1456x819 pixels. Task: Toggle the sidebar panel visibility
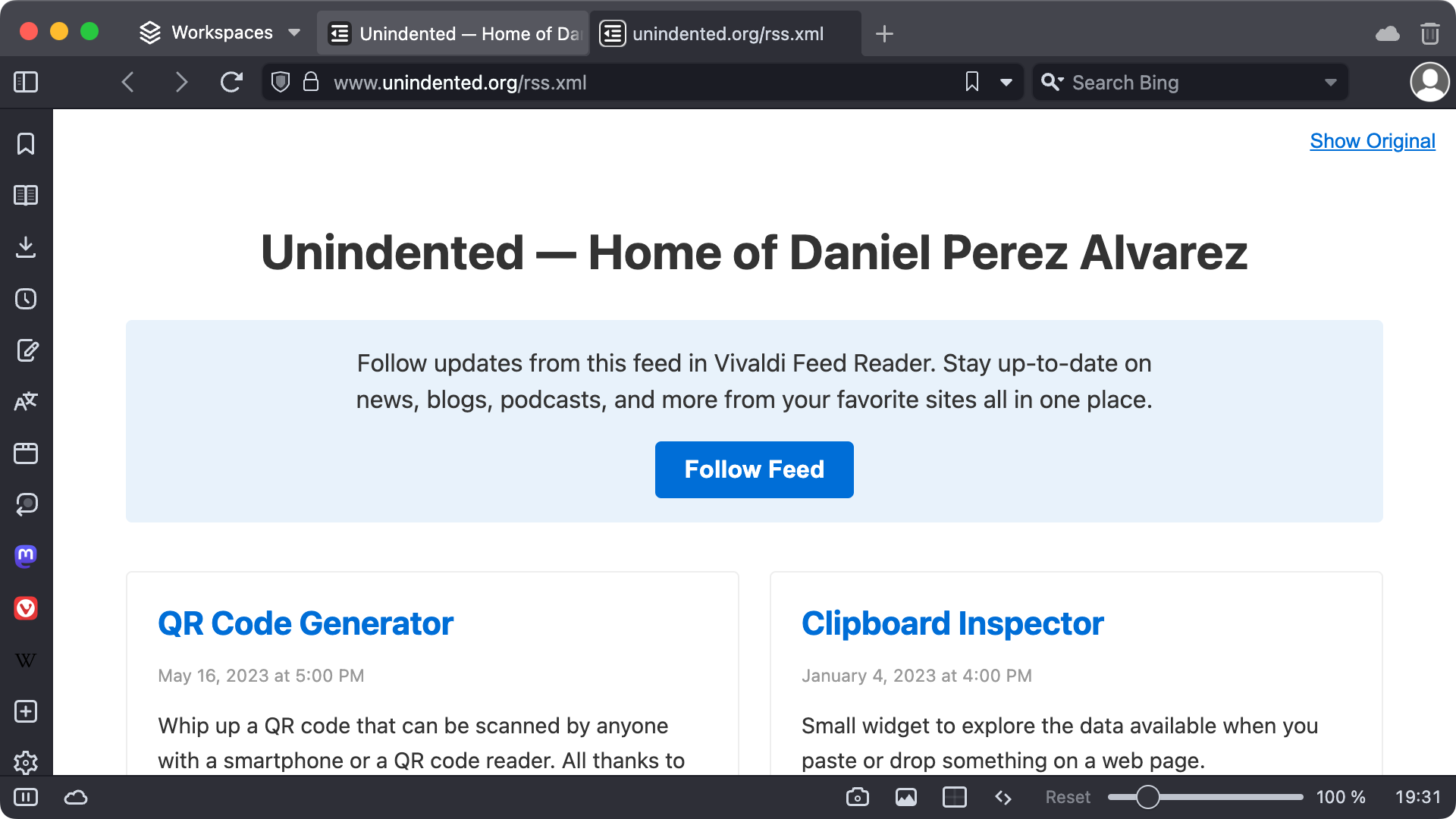[x=25, y=82]
